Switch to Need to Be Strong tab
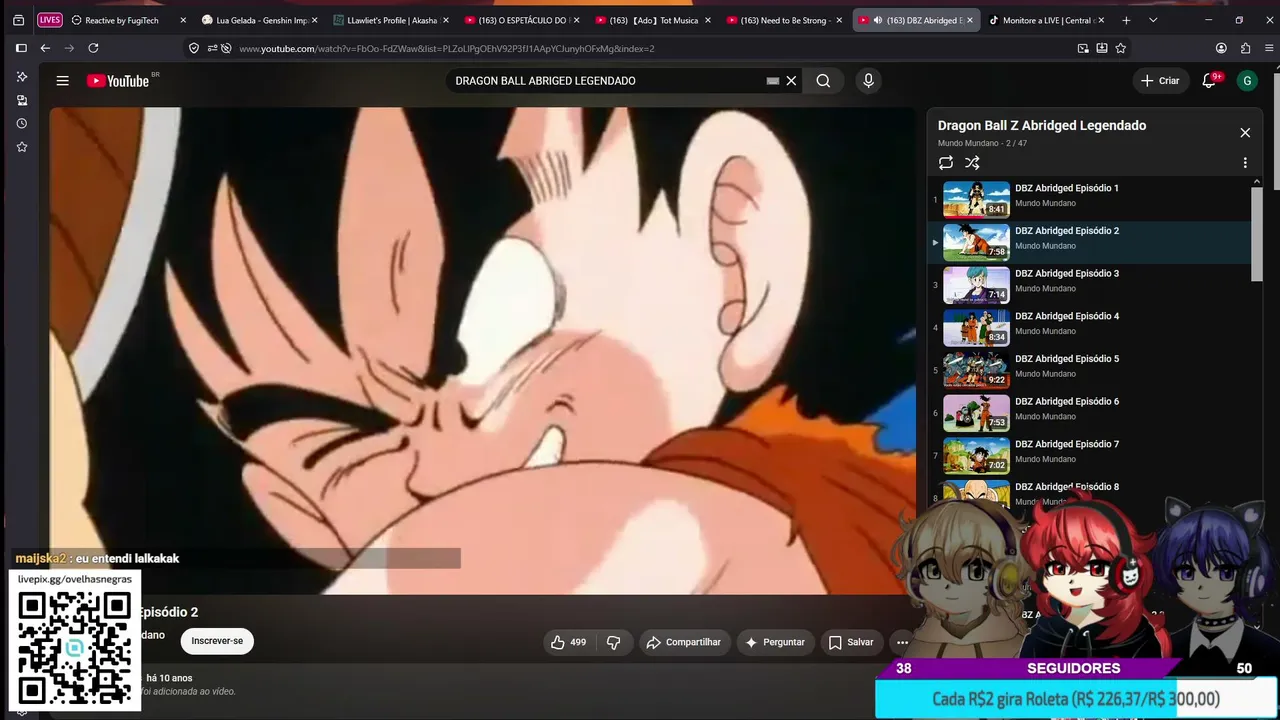This screenshot has width=1280, height=720. point(782,20)
